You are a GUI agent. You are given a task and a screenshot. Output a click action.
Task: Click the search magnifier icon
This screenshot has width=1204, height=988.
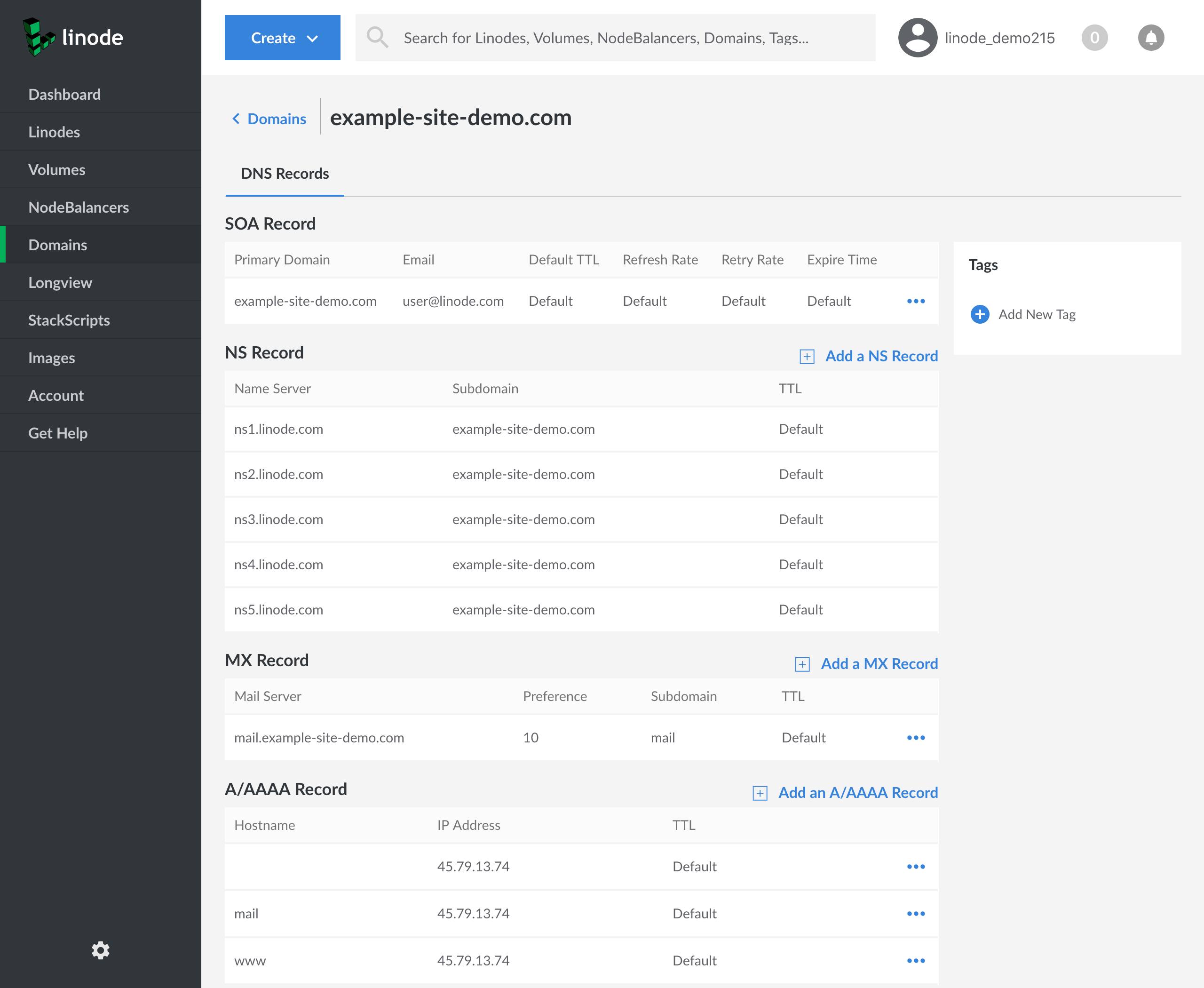(x=377, y=37)
